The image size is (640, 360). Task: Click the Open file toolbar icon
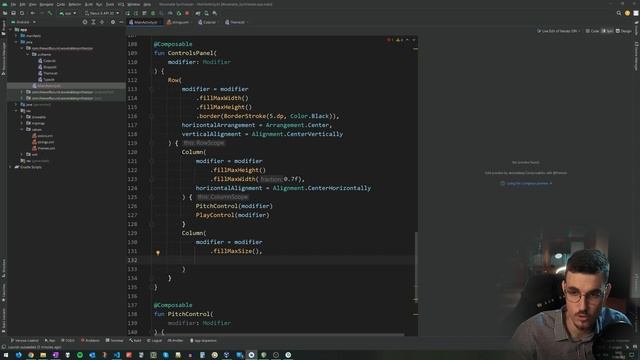click(5, 13)
